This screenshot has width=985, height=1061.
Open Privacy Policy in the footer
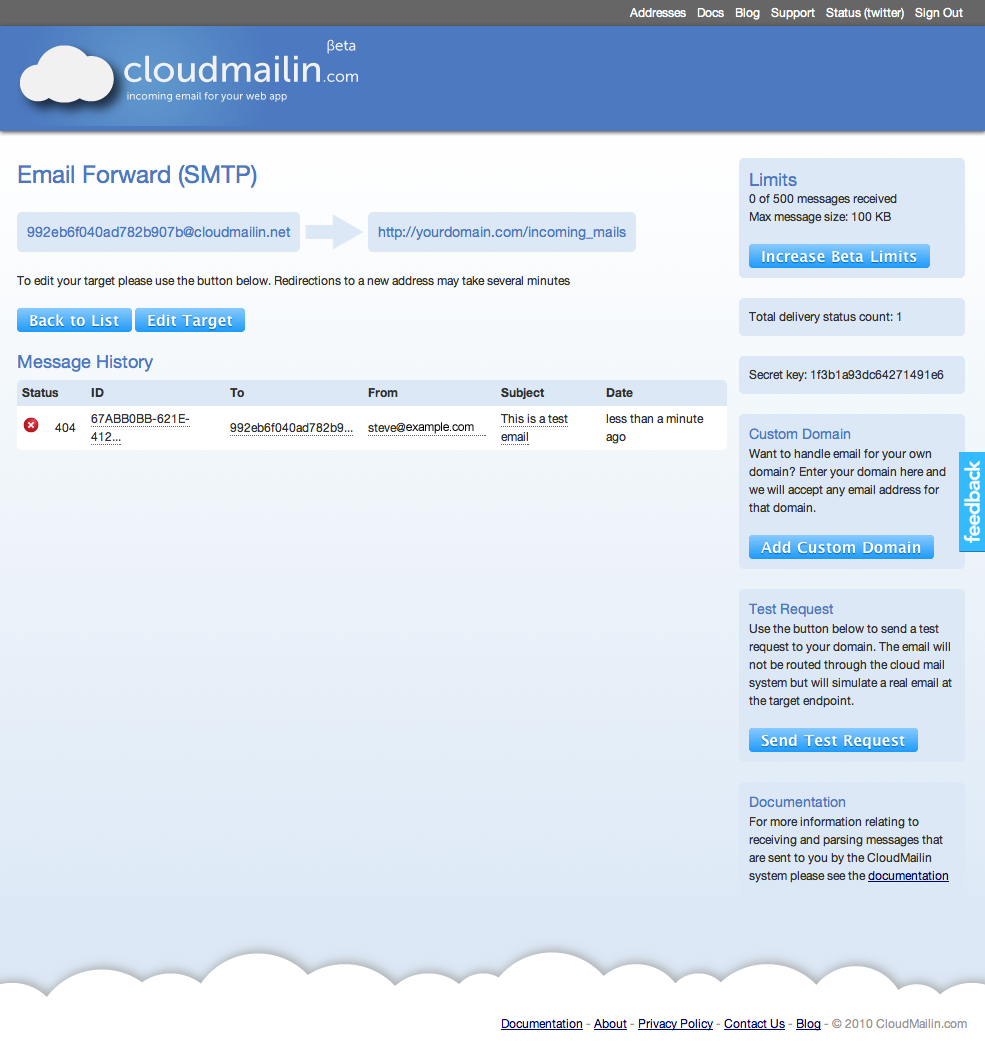point(675,1024)
